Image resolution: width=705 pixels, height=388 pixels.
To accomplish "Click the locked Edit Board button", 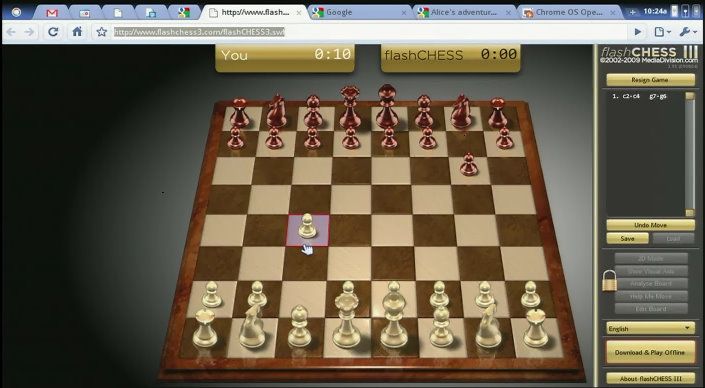I will pyautogui.click(x=651, y=309).
